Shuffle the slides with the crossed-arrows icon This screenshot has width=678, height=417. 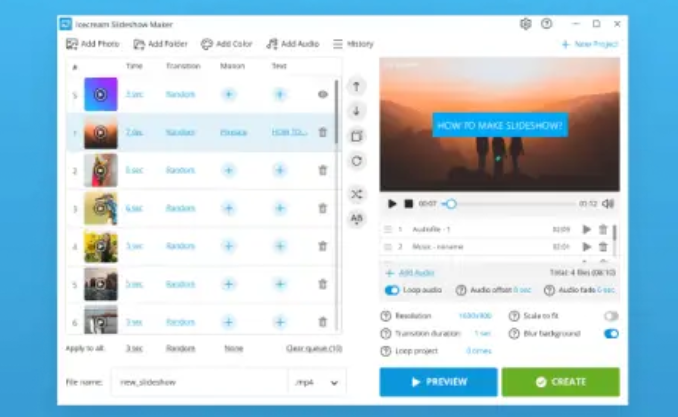point(356,194)
